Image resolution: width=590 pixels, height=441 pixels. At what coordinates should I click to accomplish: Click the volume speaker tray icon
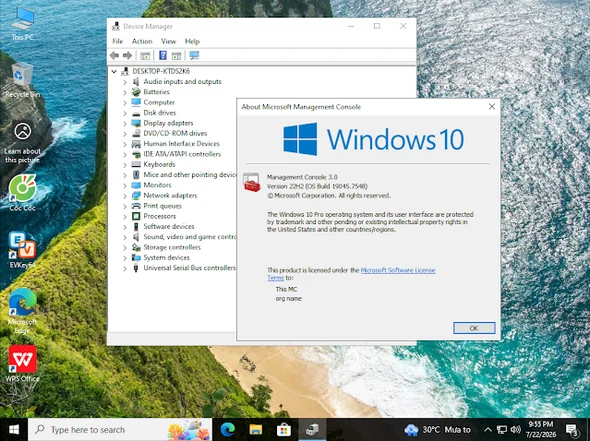tap(516, 429)
